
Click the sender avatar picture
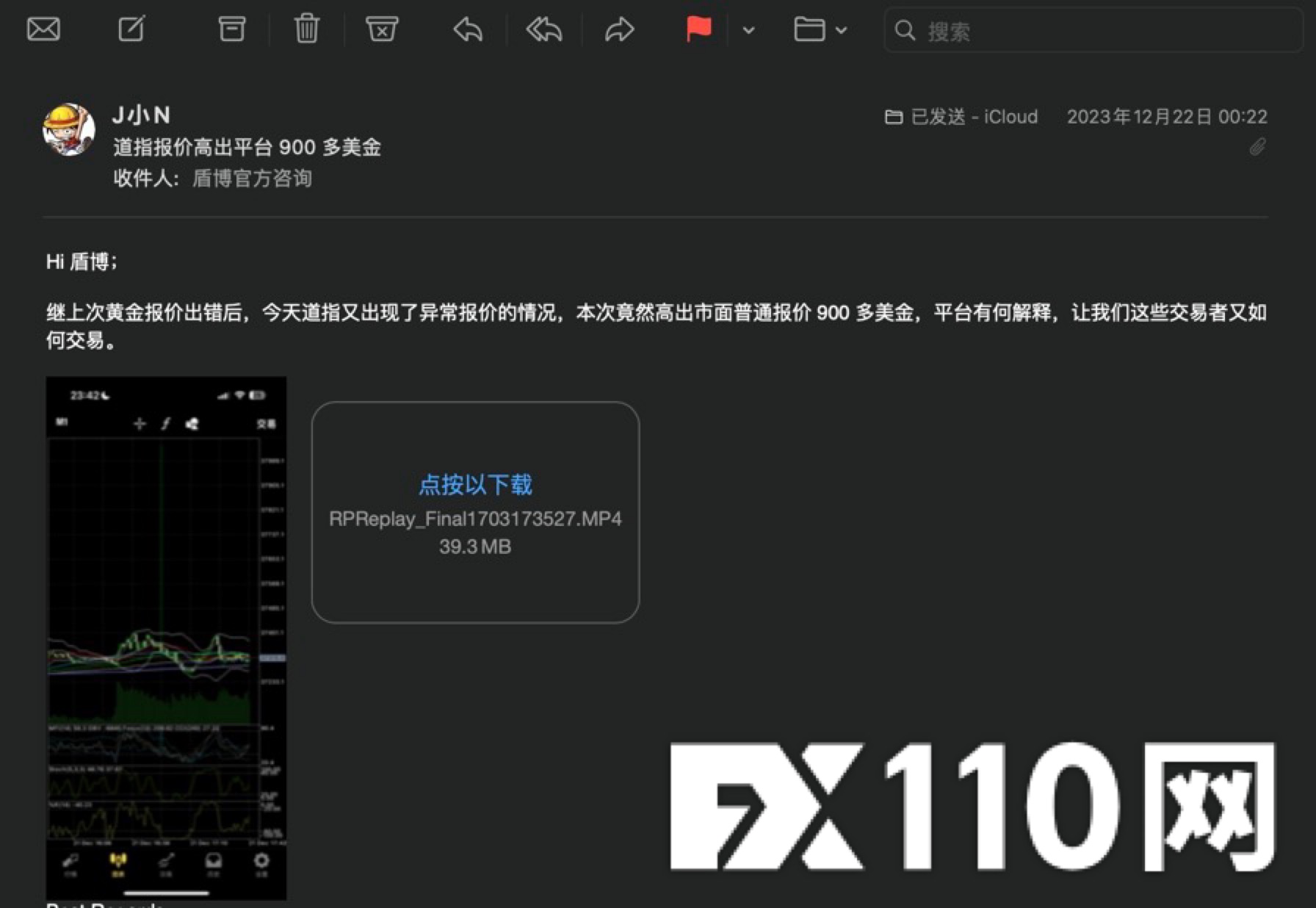[68, 129]
